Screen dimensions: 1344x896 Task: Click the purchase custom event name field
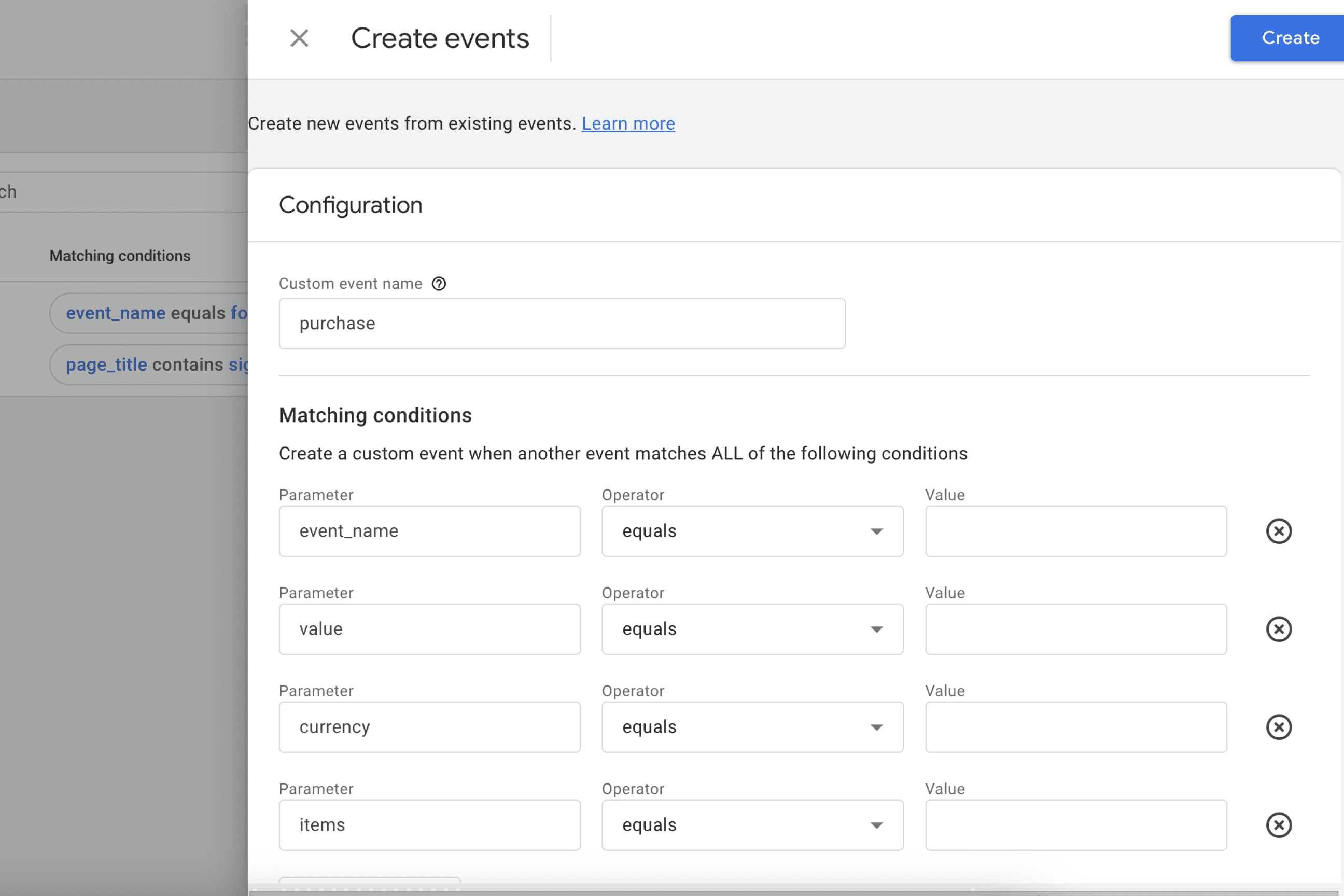[561, 323]
